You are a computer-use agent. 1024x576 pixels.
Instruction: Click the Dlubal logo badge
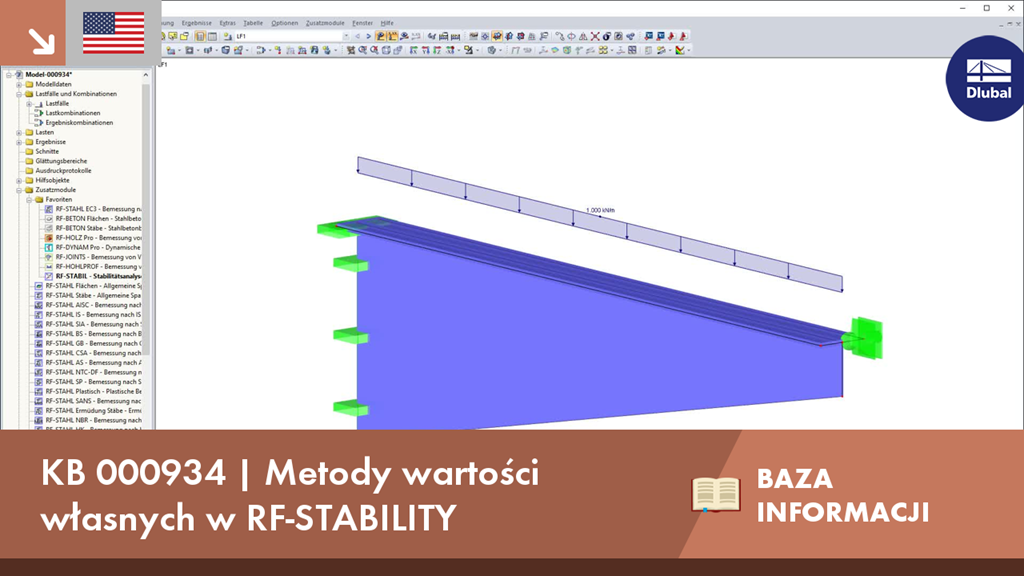986,78
